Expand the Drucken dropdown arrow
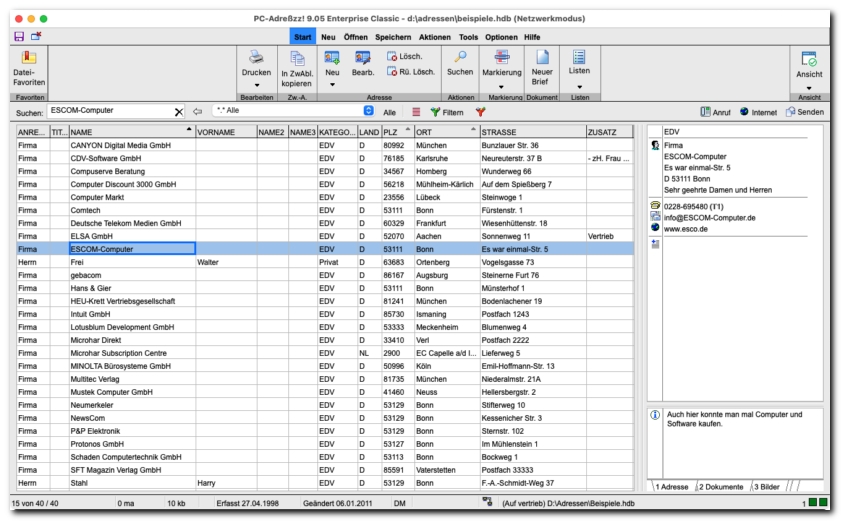Viewport: 841px width, 521px height. [x=256, y=85]
